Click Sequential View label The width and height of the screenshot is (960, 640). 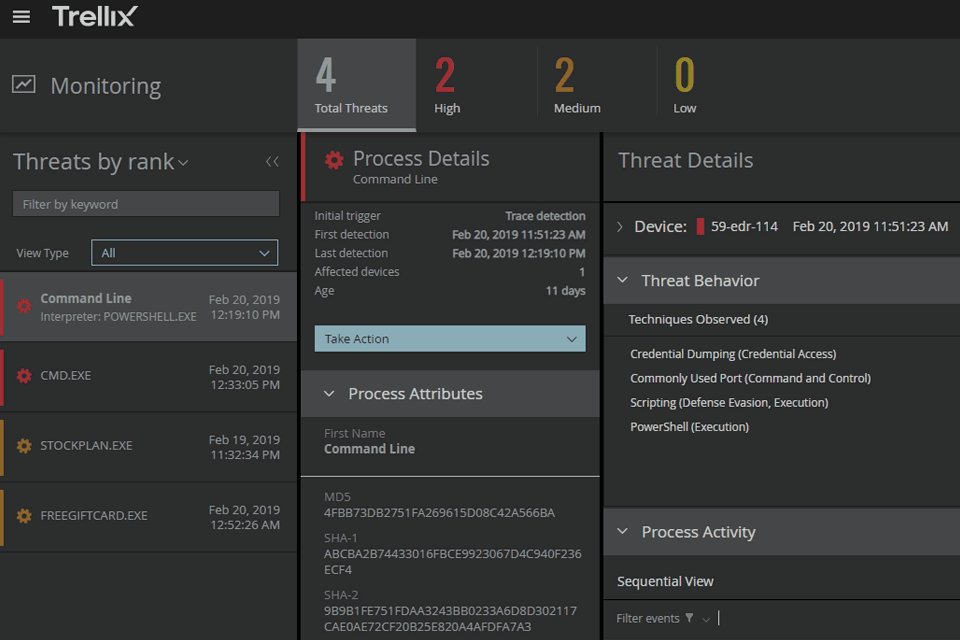665,581
